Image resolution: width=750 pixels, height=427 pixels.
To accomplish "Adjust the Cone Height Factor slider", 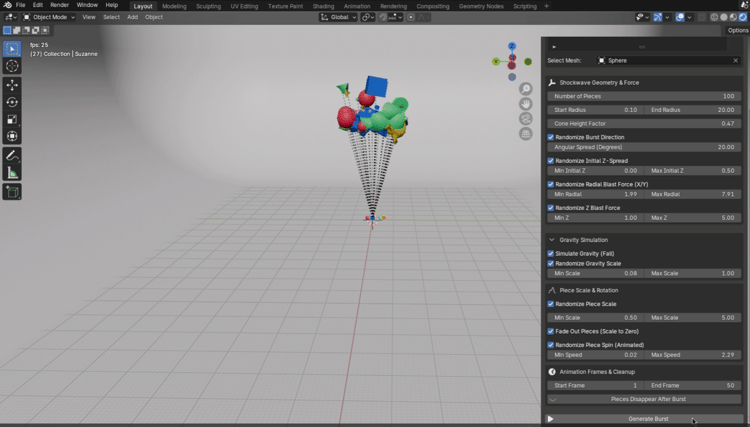I will click(x=644, y=123).
